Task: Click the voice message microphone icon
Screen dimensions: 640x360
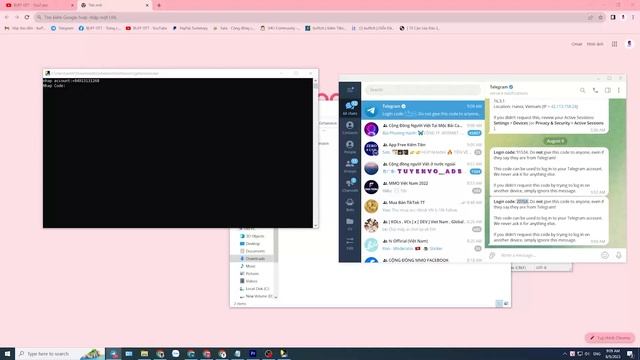Action: coord(618,255)
